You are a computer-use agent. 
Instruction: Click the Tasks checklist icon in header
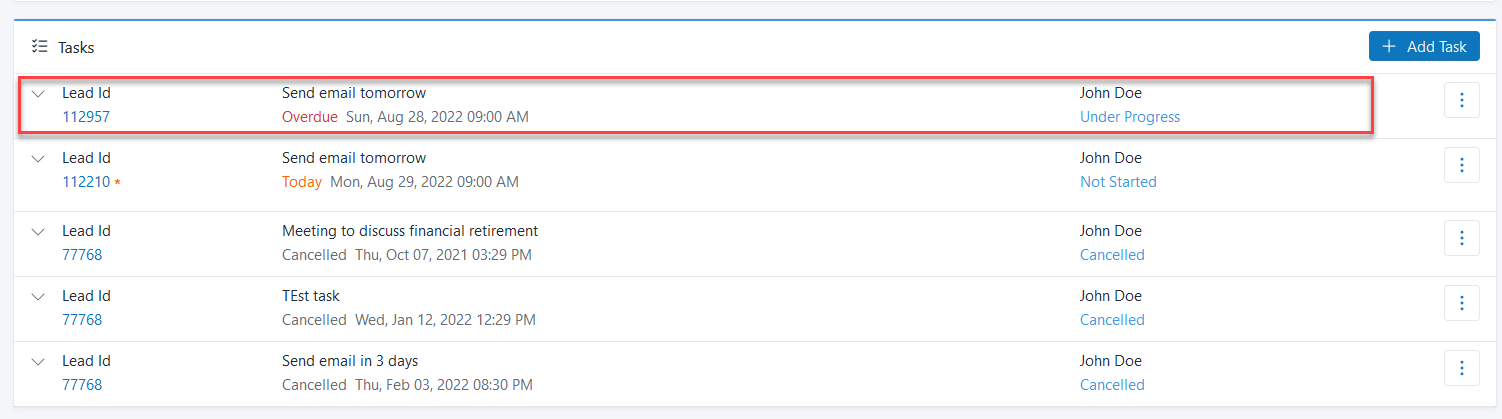(x=40, y=47)
